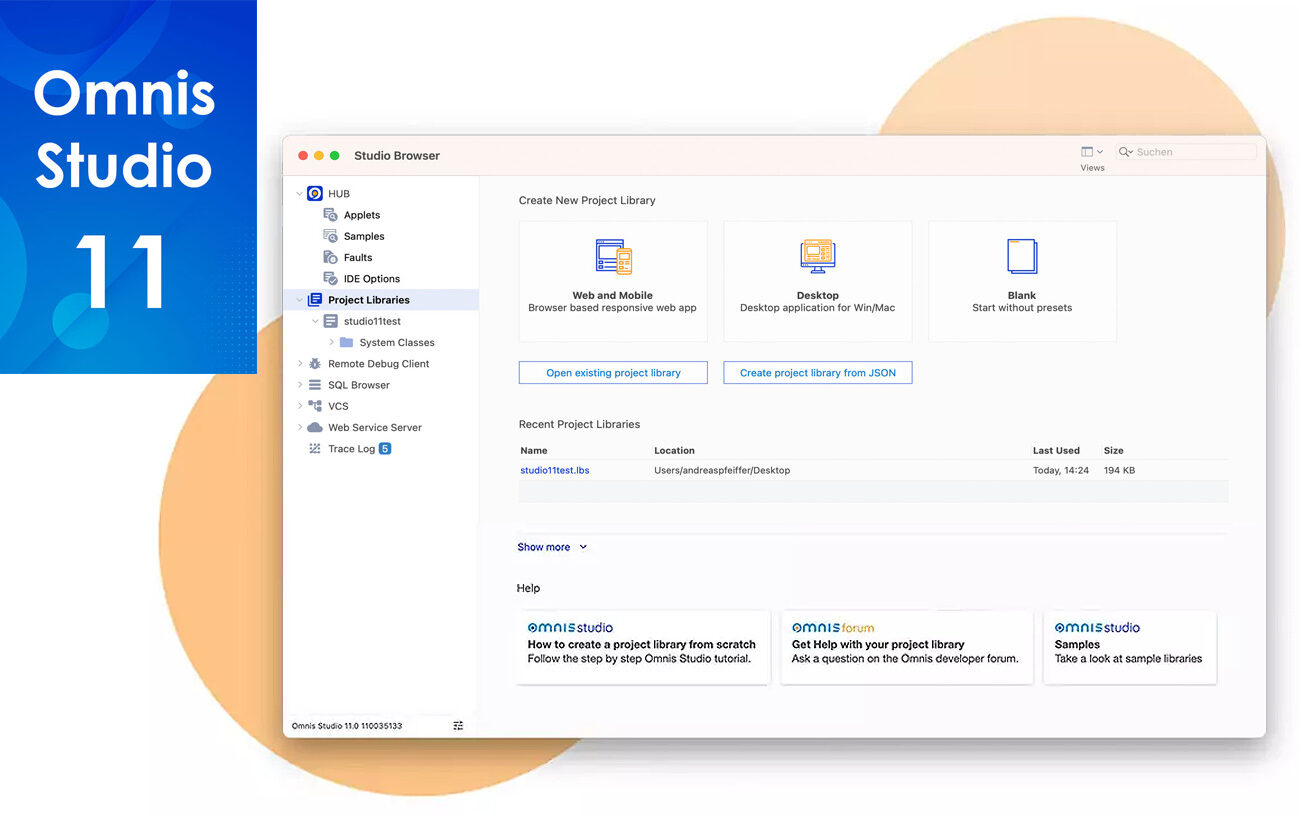Collapse the studio11test node

(x=315, y=321)
